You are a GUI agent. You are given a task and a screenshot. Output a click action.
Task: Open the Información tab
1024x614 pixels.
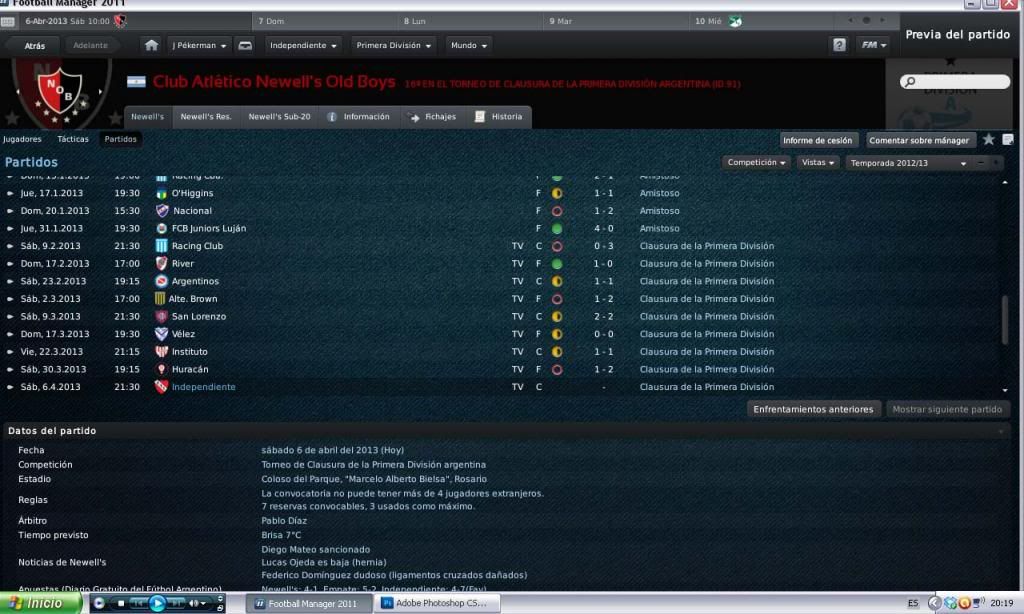pos(359,117)
